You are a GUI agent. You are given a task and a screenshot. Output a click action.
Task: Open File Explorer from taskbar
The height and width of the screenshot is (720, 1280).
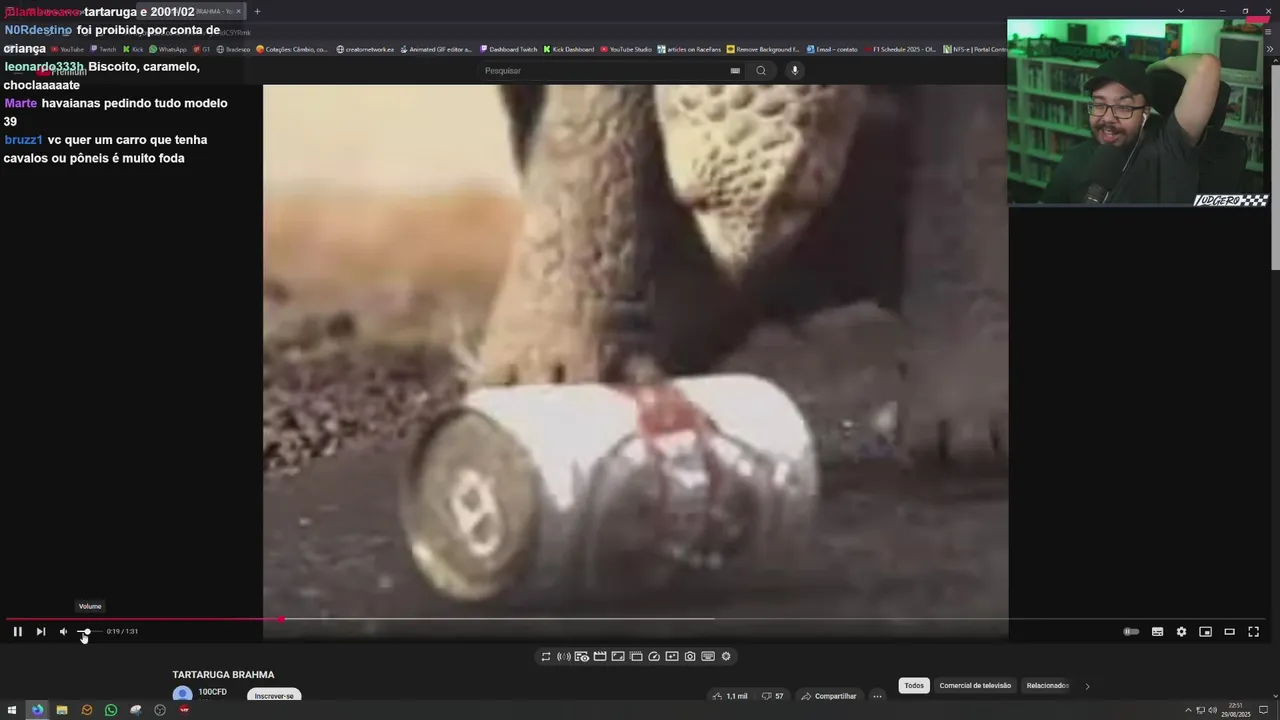62,710
